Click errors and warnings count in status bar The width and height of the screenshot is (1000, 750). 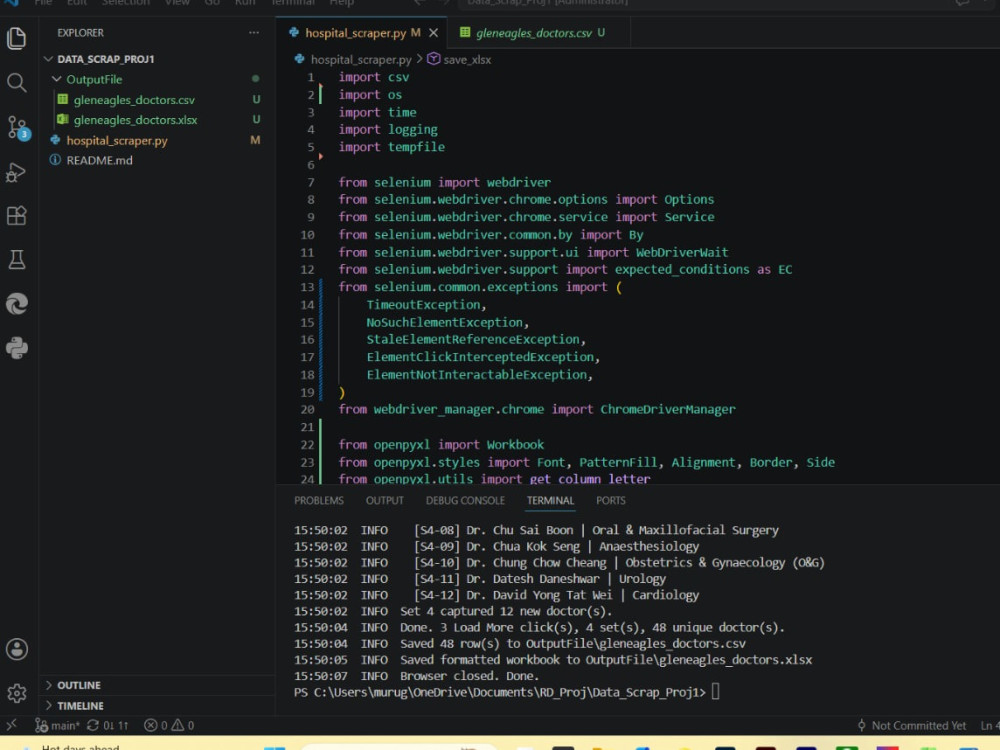point(169,725)
